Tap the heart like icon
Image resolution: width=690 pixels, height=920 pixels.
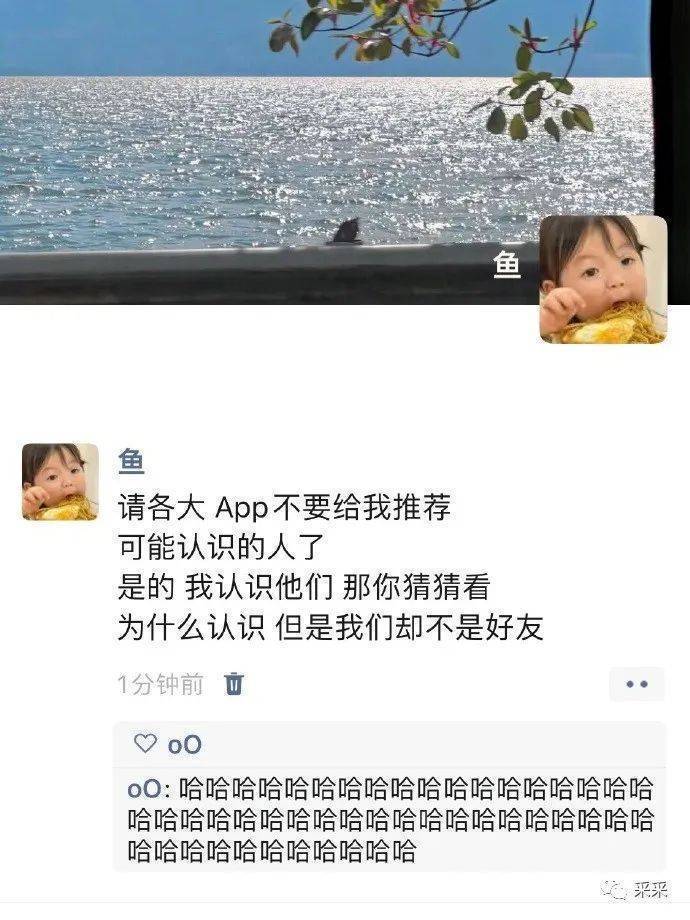(146, 743)
